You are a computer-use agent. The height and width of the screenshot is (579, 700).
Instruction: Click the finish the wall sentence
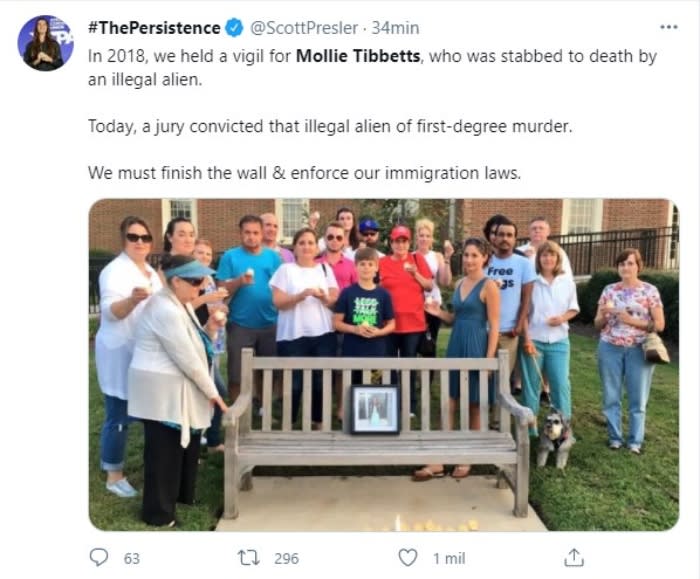pyautogui.click(x=304, y=173)
